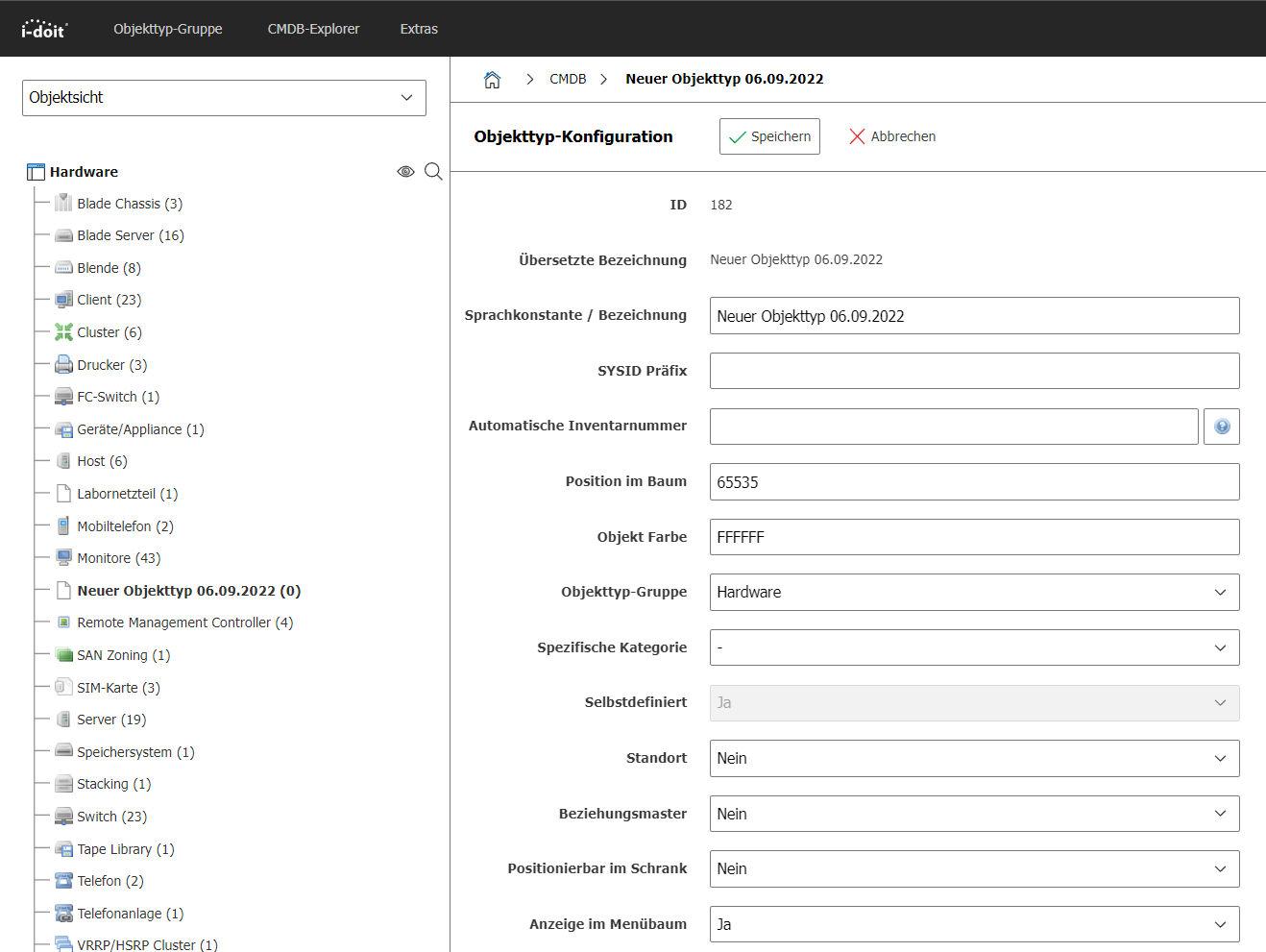Click the home breadcrumb icon
This screenshot has width=1266, height=952.
pos(492,80)
